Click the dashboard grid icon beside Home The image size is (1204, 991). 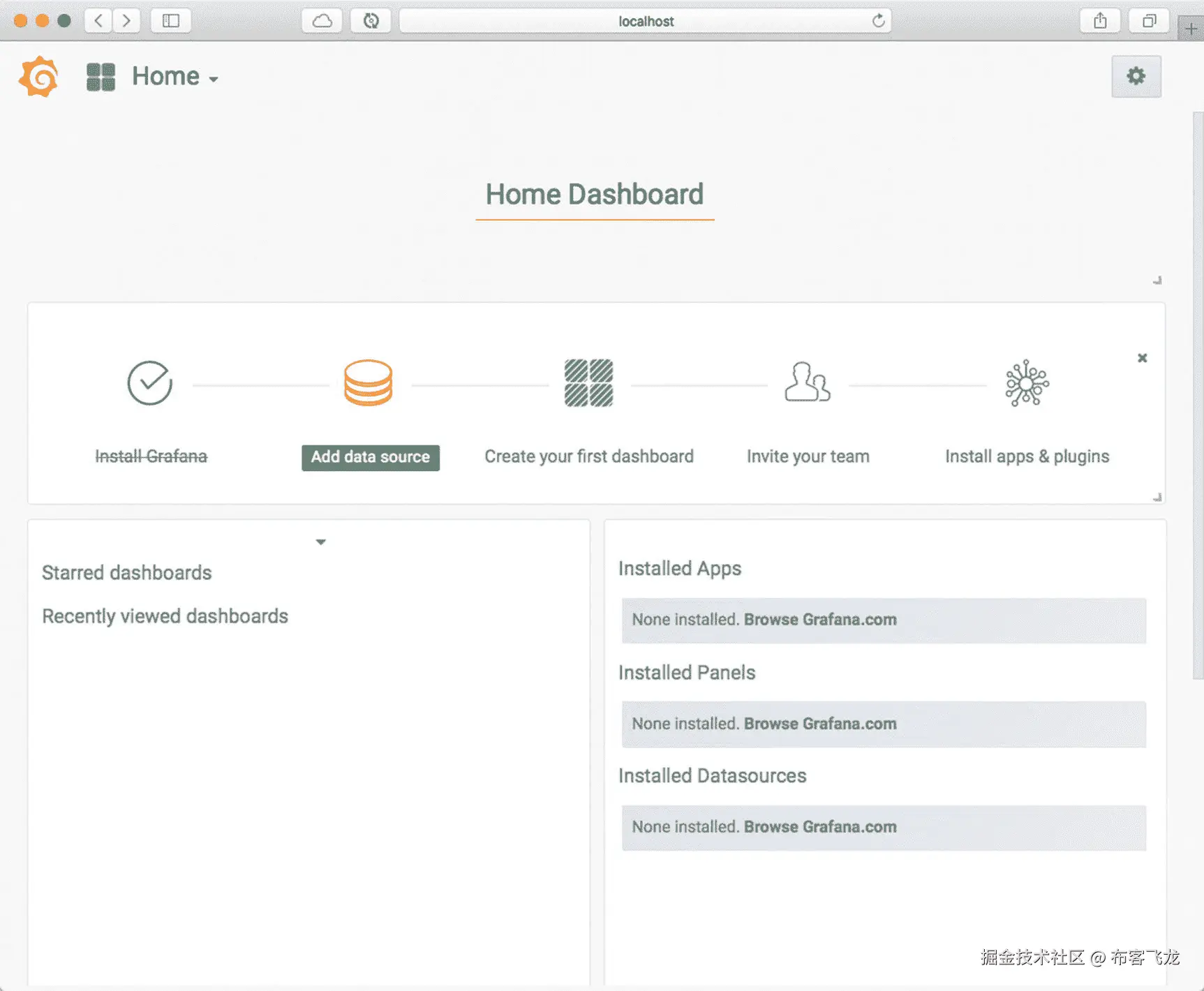[x=101, y=77]
